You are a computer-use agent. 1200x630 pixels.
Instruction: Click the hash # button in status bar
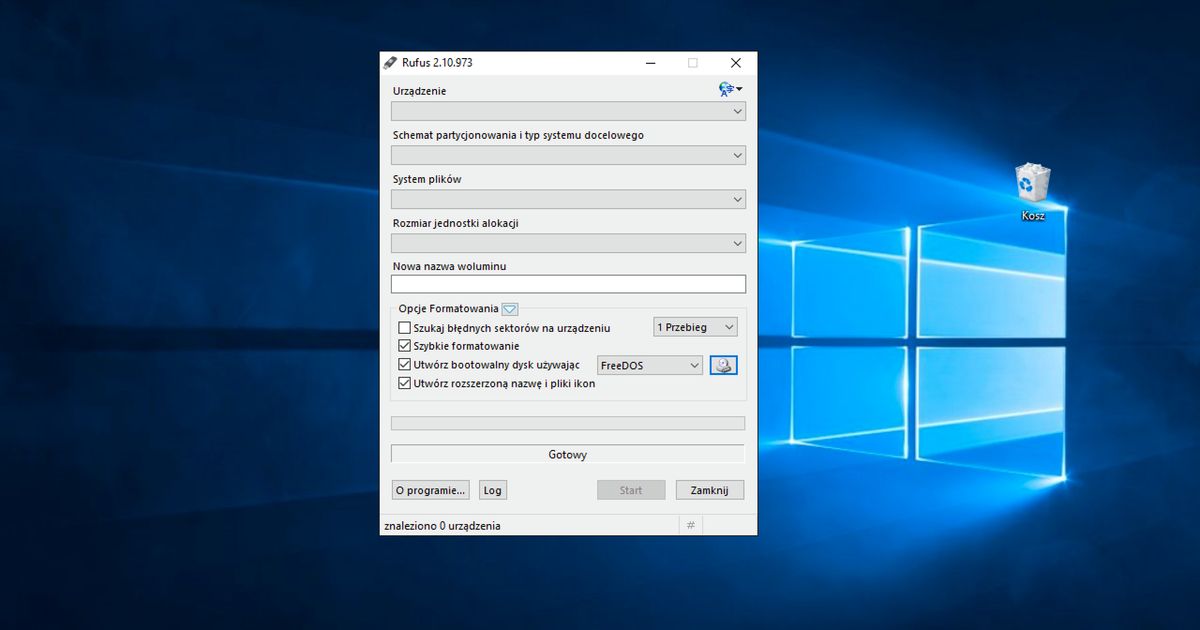pyautogui.click(x=690, y=525)
